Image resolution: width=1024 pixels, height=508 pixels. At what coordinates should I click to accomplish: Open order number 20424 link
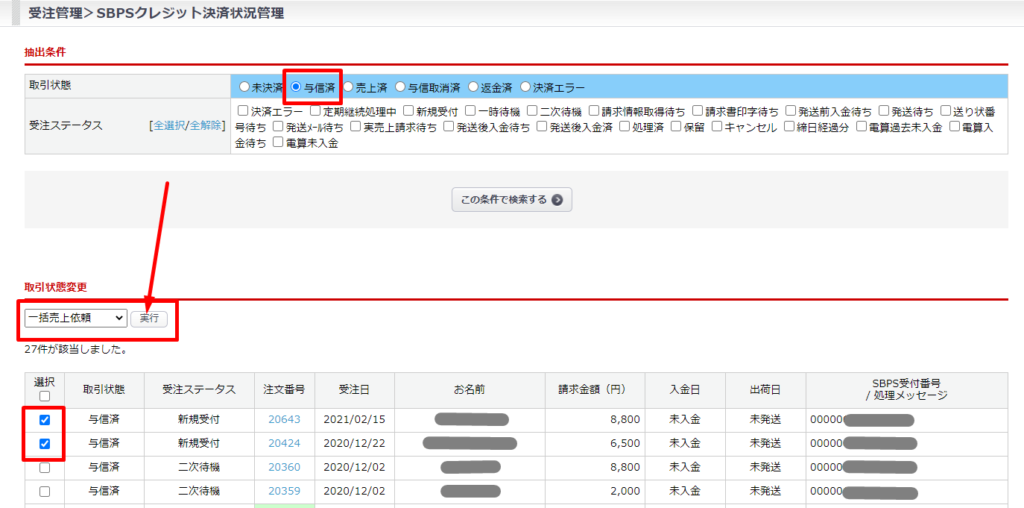pos(285,443)
